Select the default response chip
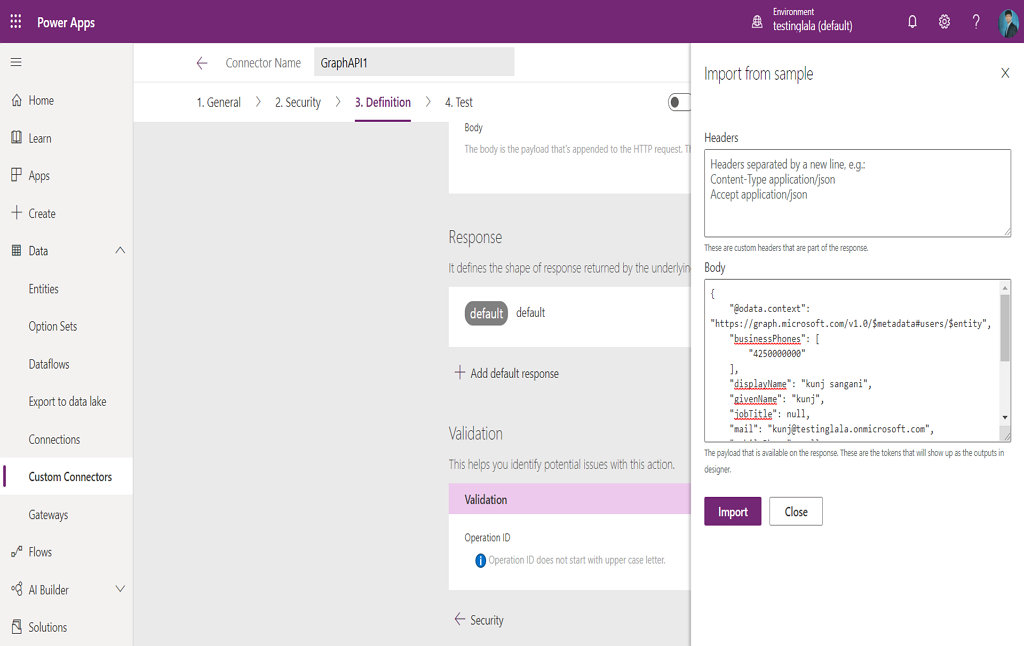Viewport: 1024px width, 646px height. [486, 313]
